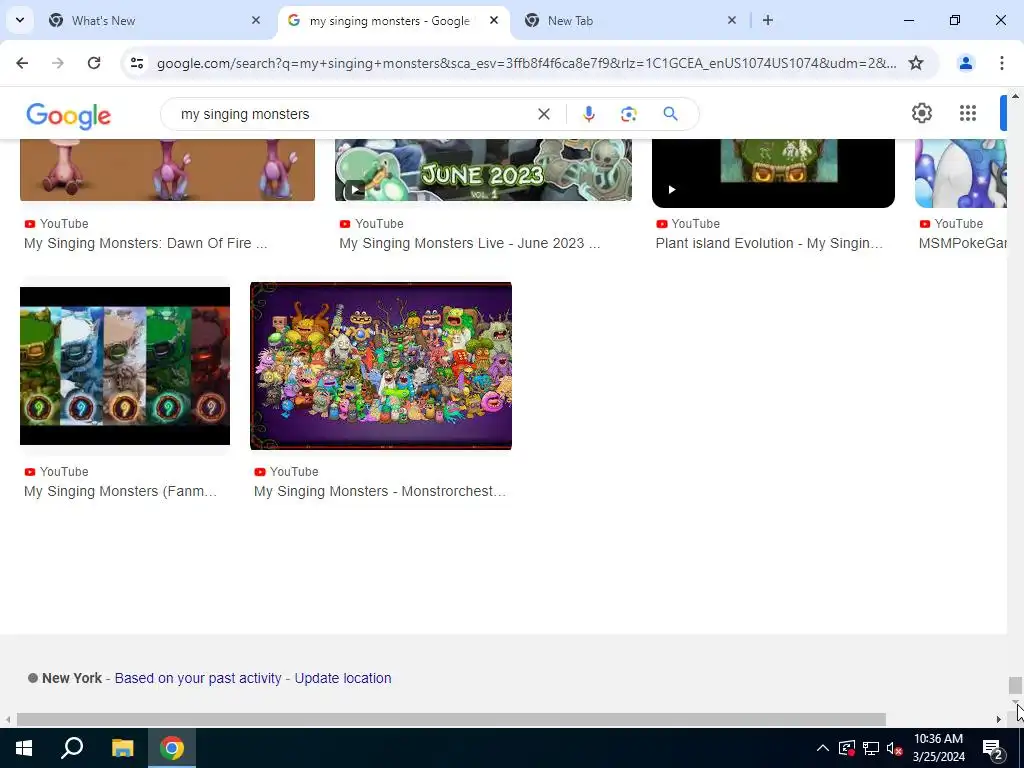
Task: Open Chrome's three-dot menu
Action: click(1002, 63)
